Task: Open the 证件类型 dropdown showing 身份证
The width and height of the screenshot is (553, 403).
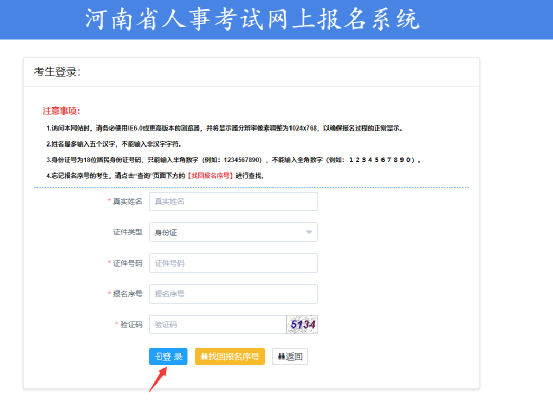Action: click(233, 232)
